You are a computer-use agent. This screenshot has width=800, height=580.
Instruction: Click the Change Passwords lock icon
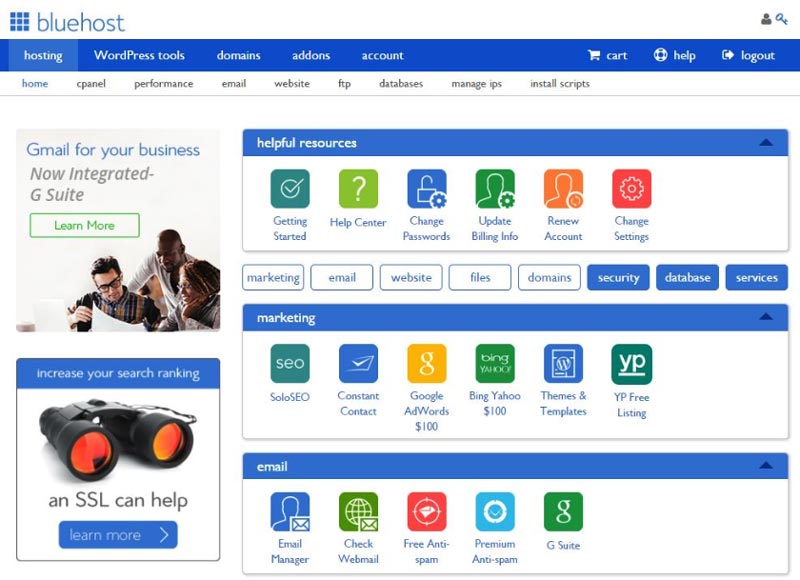pos(427,189)
